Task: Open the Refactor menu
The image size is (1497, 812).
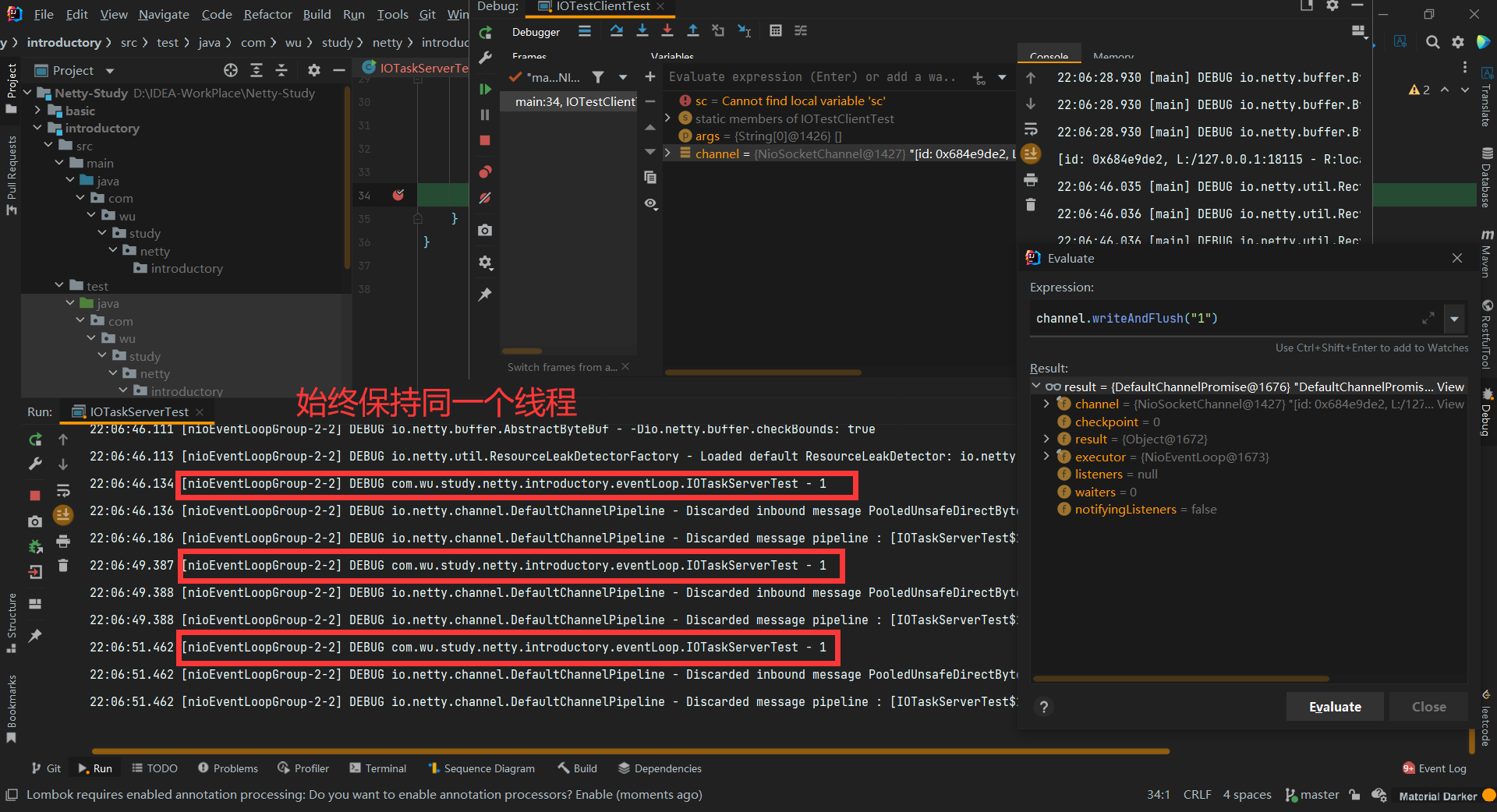Action: click(267, 15)
